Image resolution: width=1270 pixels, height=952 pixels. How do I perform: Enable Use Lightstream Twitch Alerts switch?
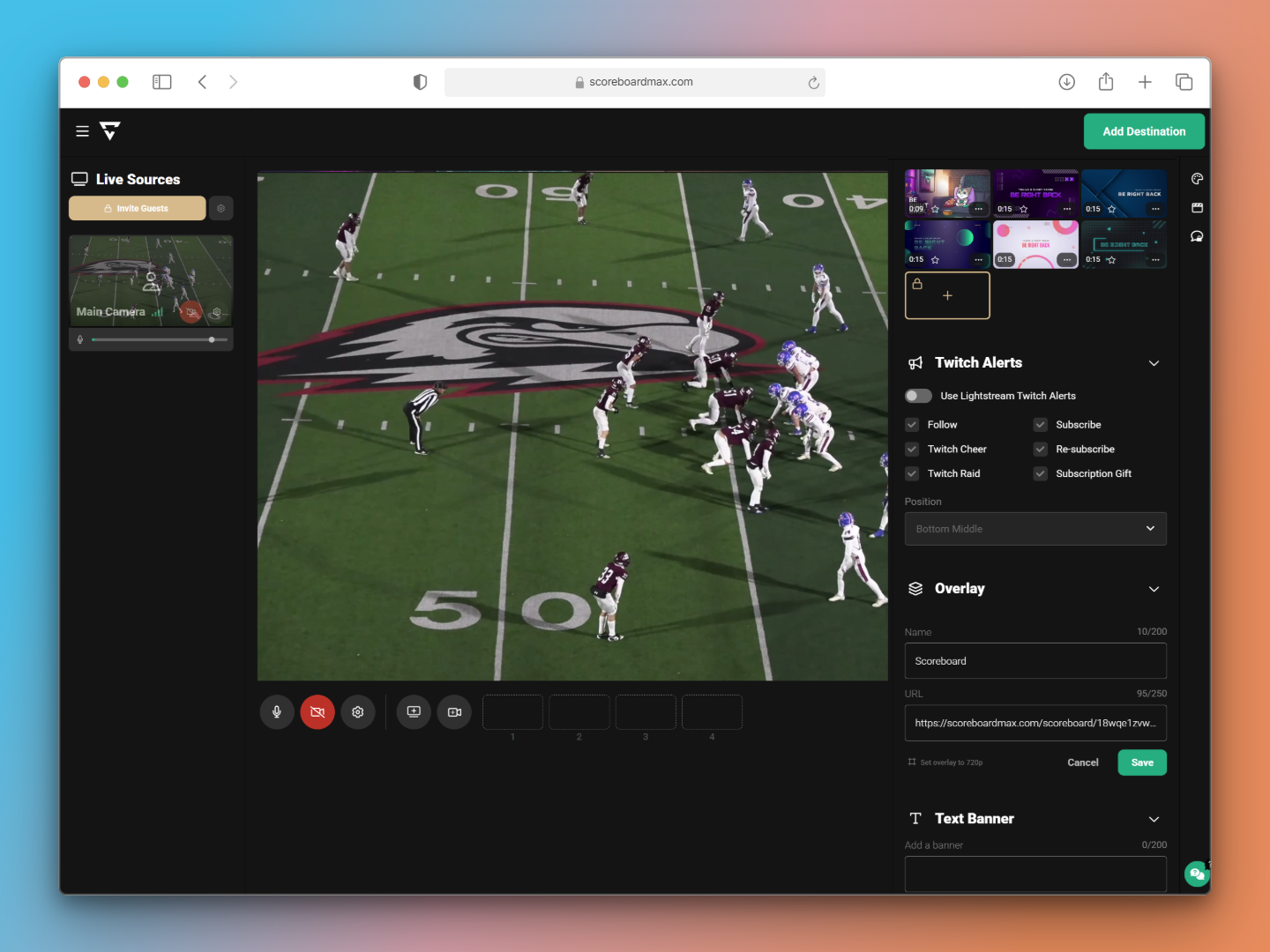[918, 396]
